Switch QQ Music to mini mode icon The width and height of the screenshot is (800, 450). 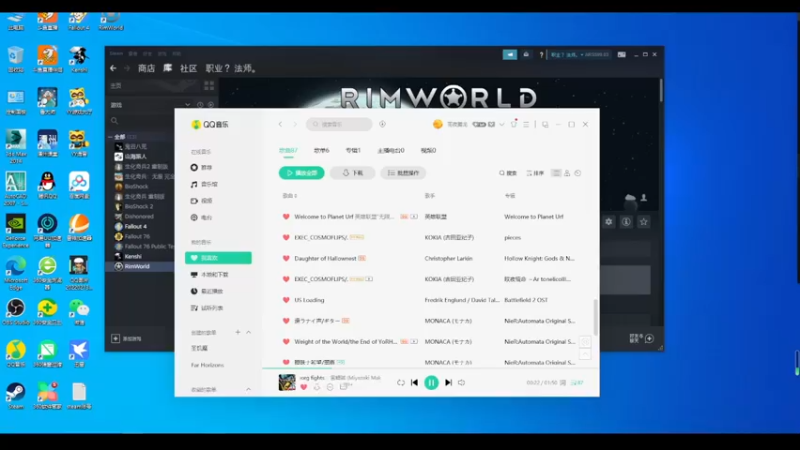pyautogui.click(x=545, y=124)
